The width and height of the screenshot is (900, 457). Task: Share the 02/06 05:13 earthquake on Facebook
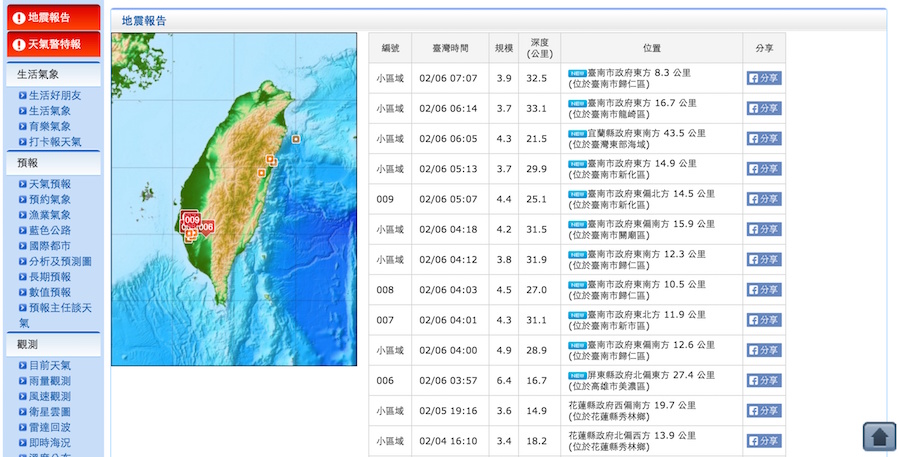[x=764, y=169]
